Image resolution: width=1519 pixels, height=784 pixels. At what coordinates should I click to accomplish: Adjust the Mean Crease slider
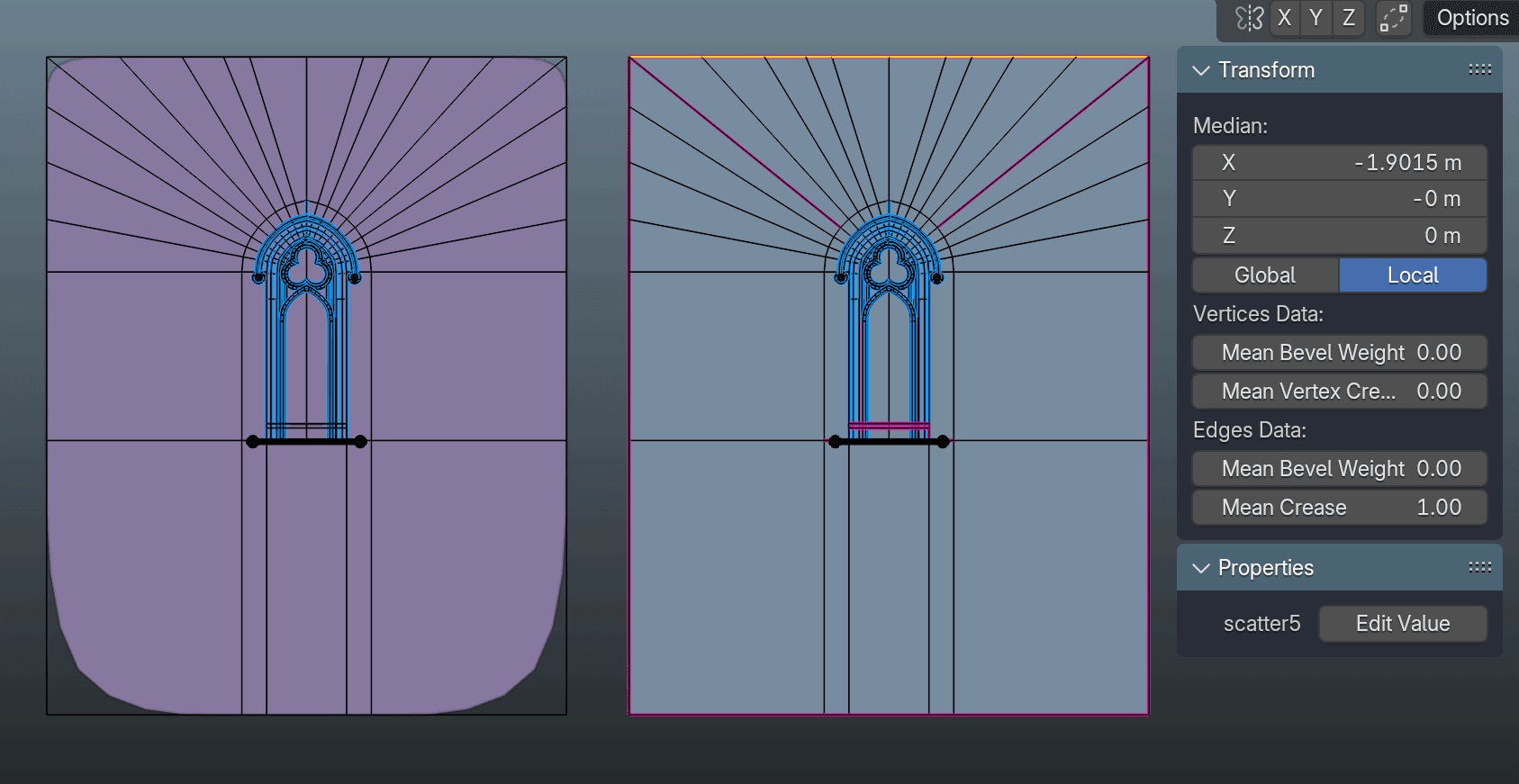pyautogui.click(x=1340, y=508)
